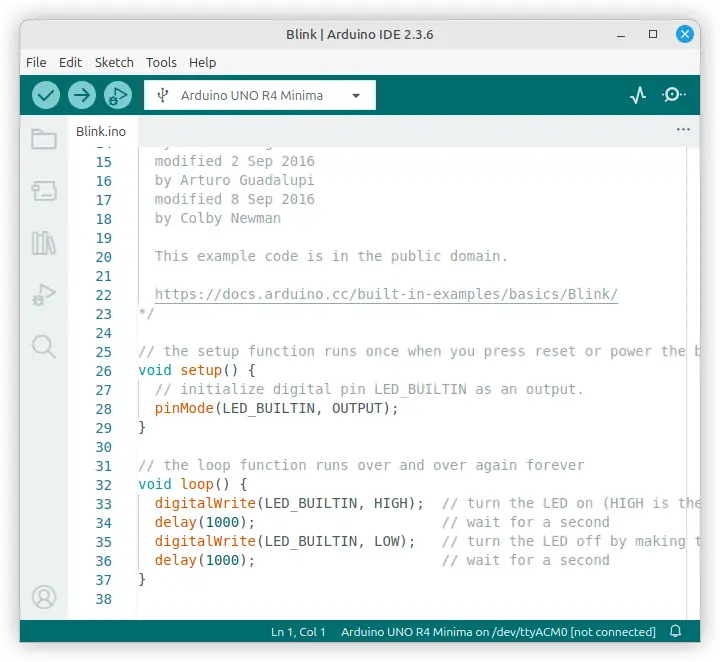Open the Sketchbook folder sidebar panel
The width and height of the screenshot is (720, 662).
point(44,139)
